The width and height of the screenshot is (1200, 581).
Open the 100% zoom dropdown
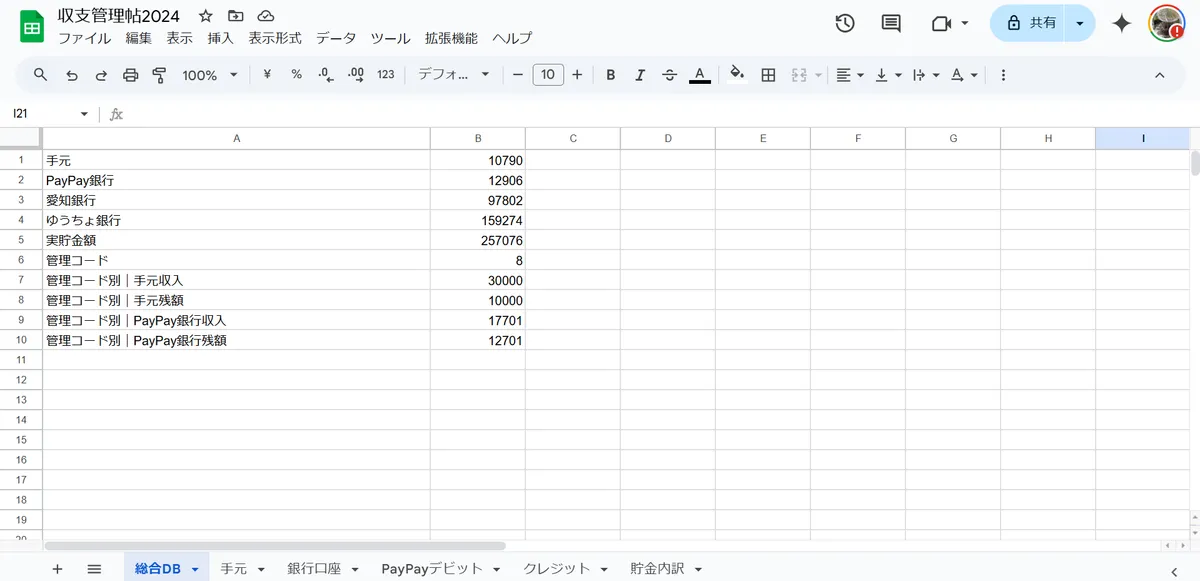(x=210, y=75)
